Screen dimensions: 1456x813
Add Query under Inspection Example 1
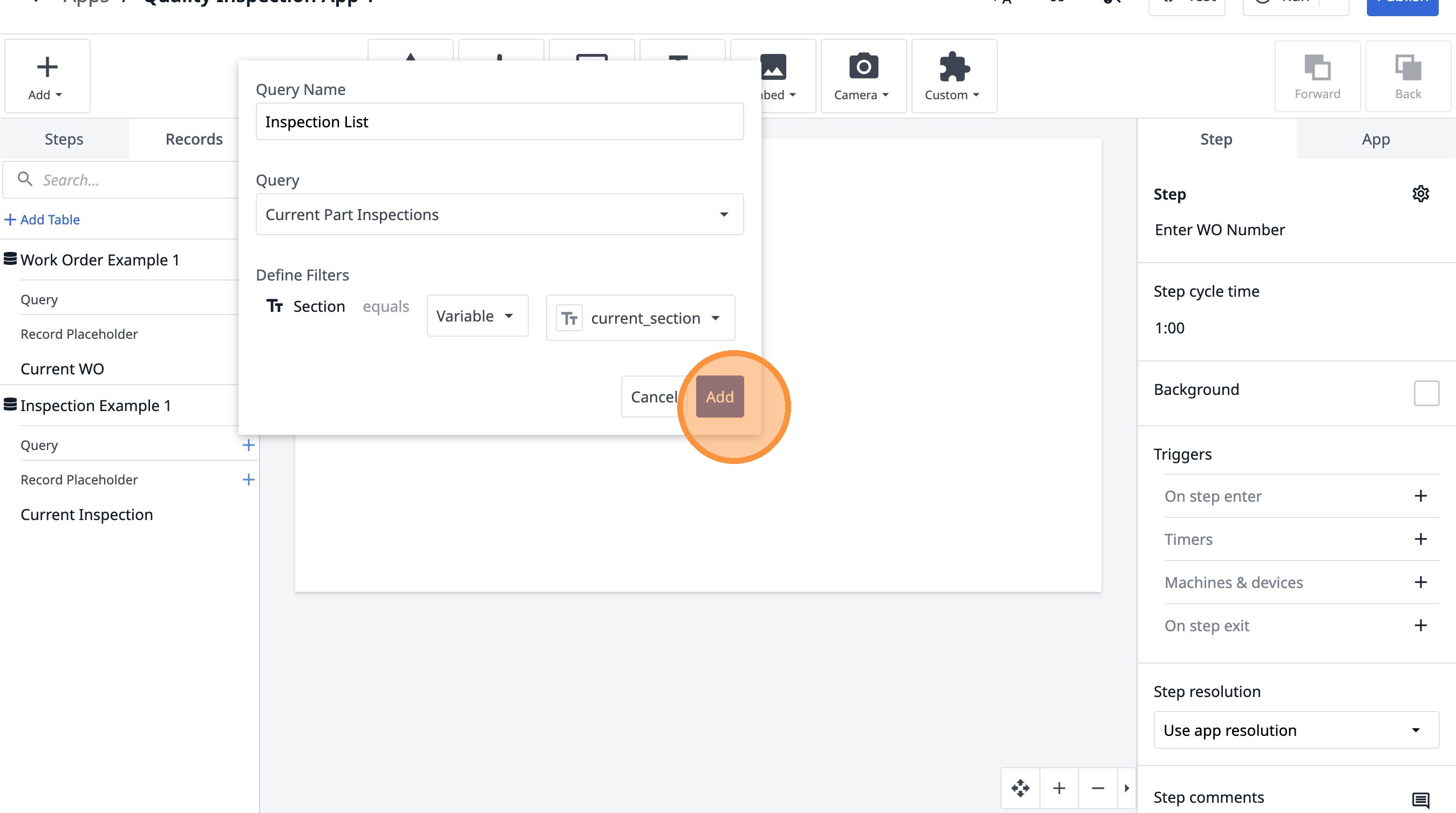pos(248,445)
